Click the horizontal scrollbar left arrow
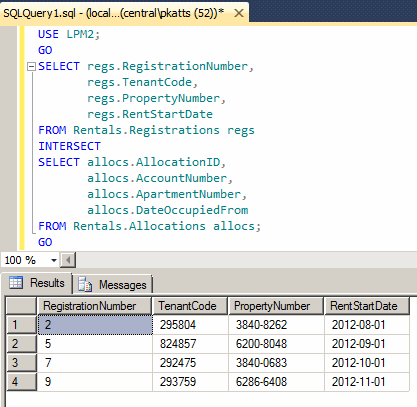417x407 pixels. (x=68, y=260)
